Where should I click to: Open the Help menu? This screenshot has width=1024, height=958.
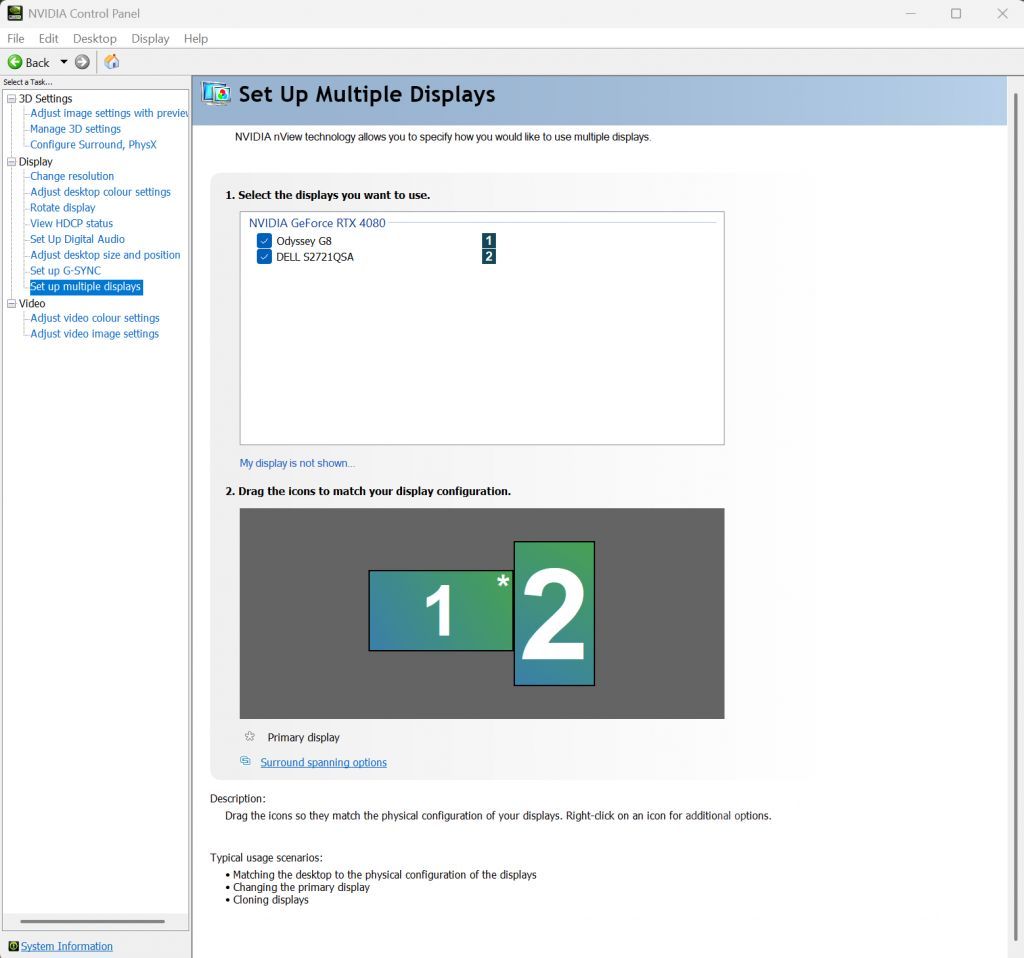pyautogui.click(x=196, y=38)
